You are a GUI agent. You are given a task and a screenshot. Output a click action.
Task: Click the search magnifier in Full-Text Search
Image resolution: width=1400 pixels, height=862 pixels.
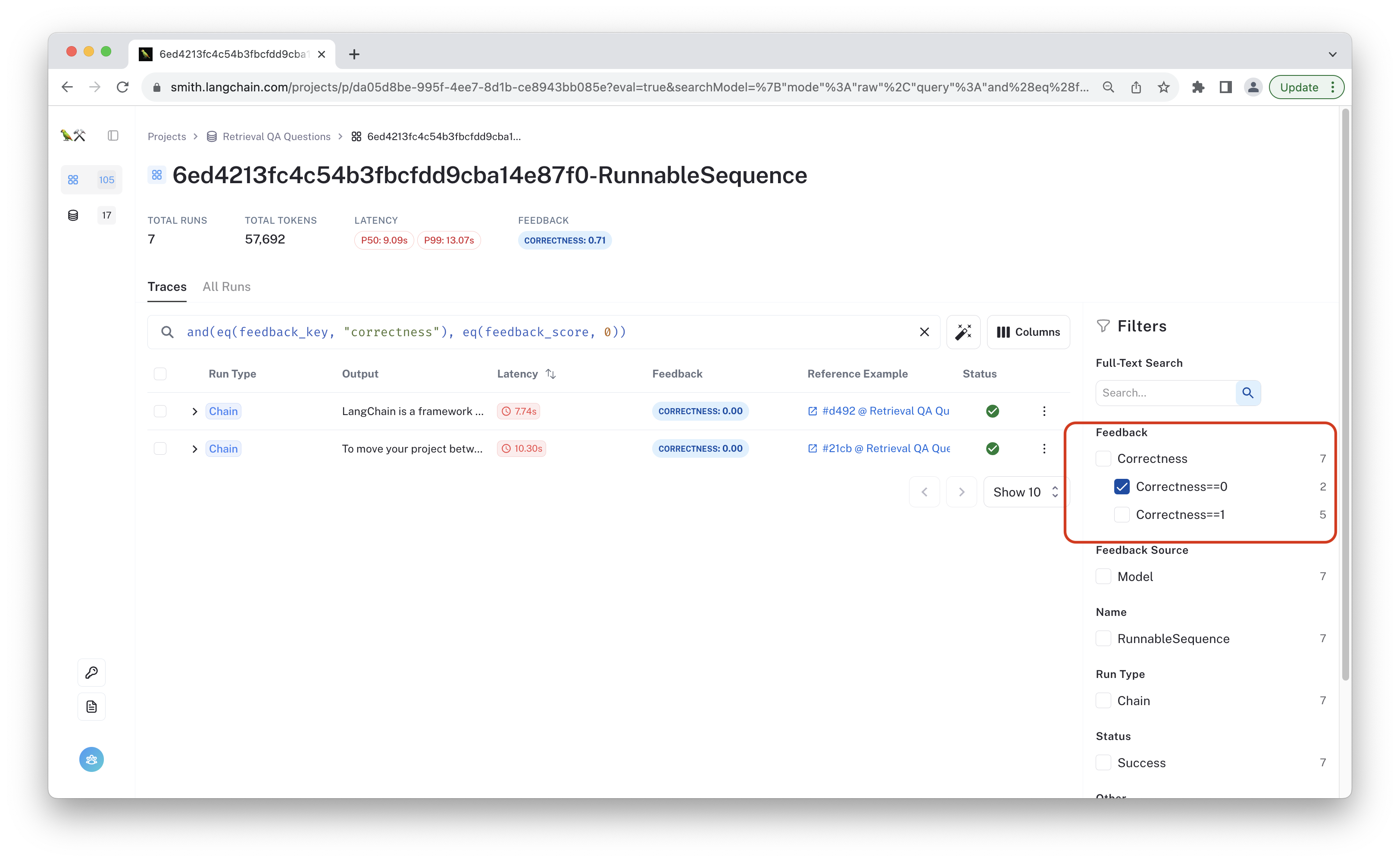click(x=1248, y=393)
